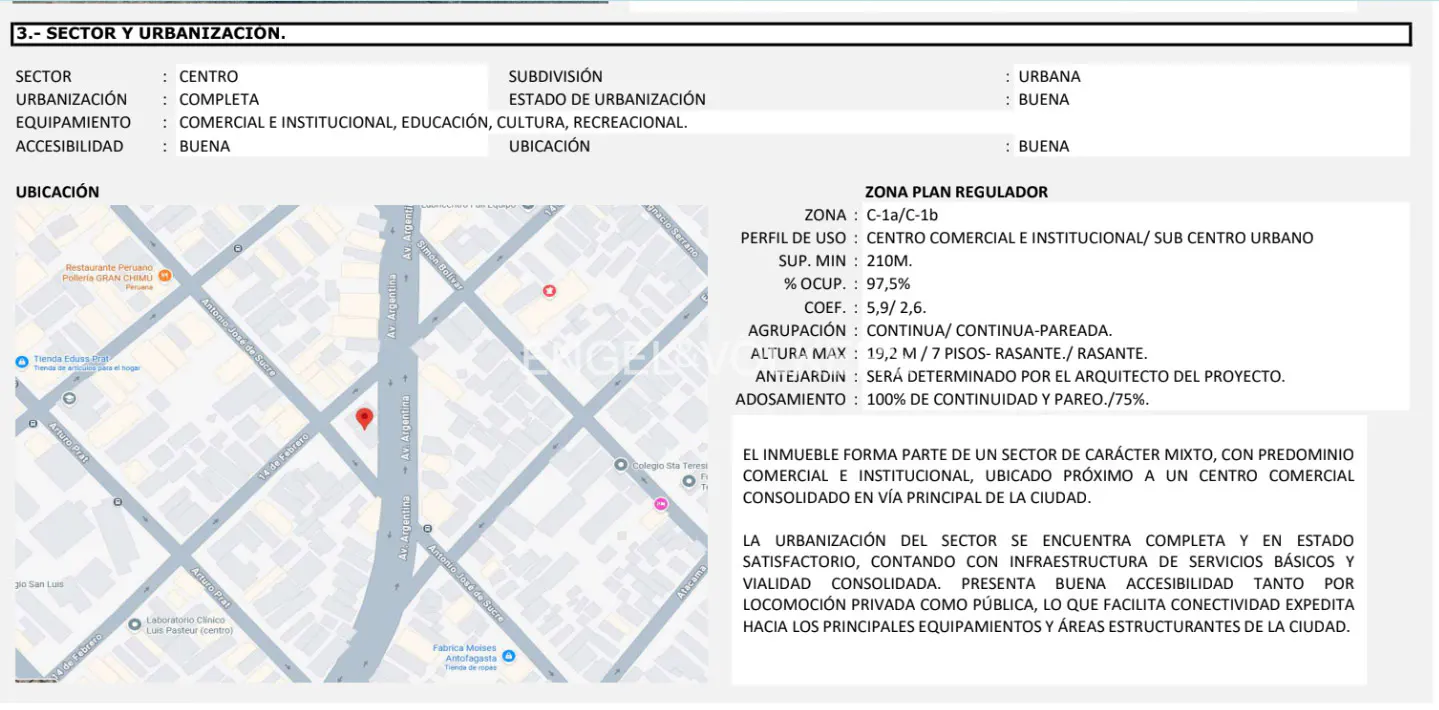This screenshot has height=710, width=1439.
Task: Click the paragraph starting 'EL INMUEBLE FORMA PARTE'
Action: [1048, 476]
